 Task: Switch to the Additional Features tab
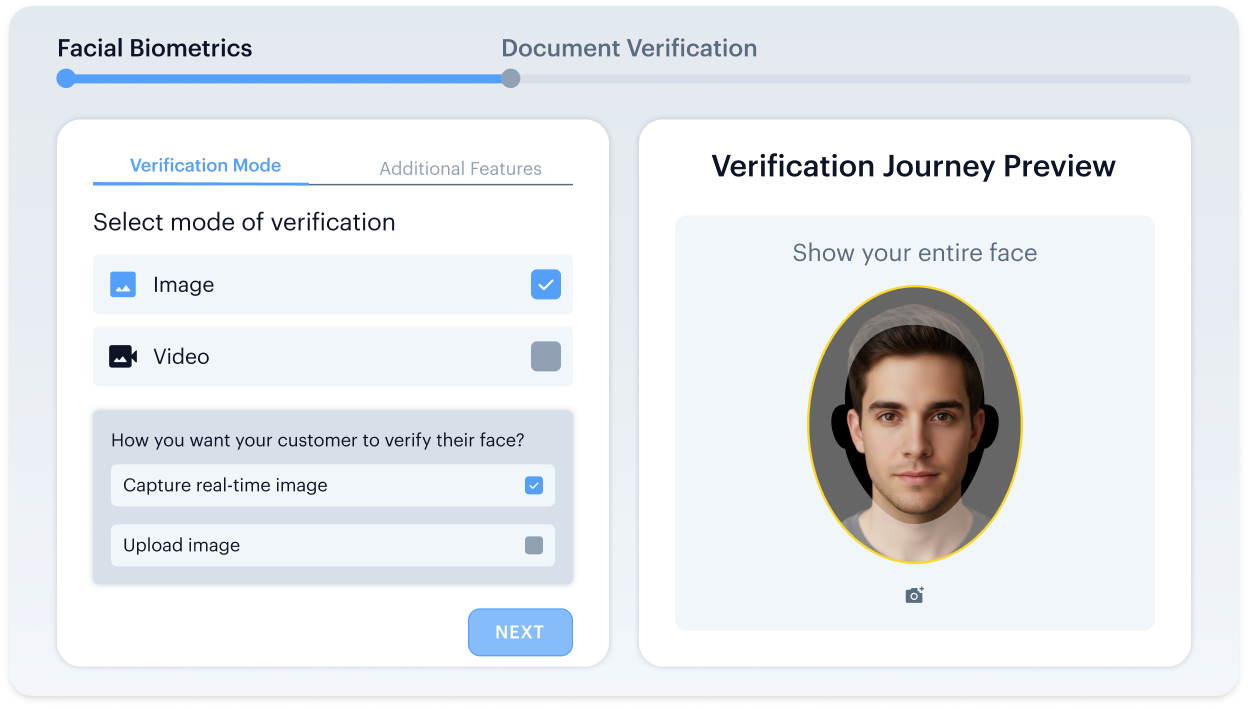click(460, 169)
